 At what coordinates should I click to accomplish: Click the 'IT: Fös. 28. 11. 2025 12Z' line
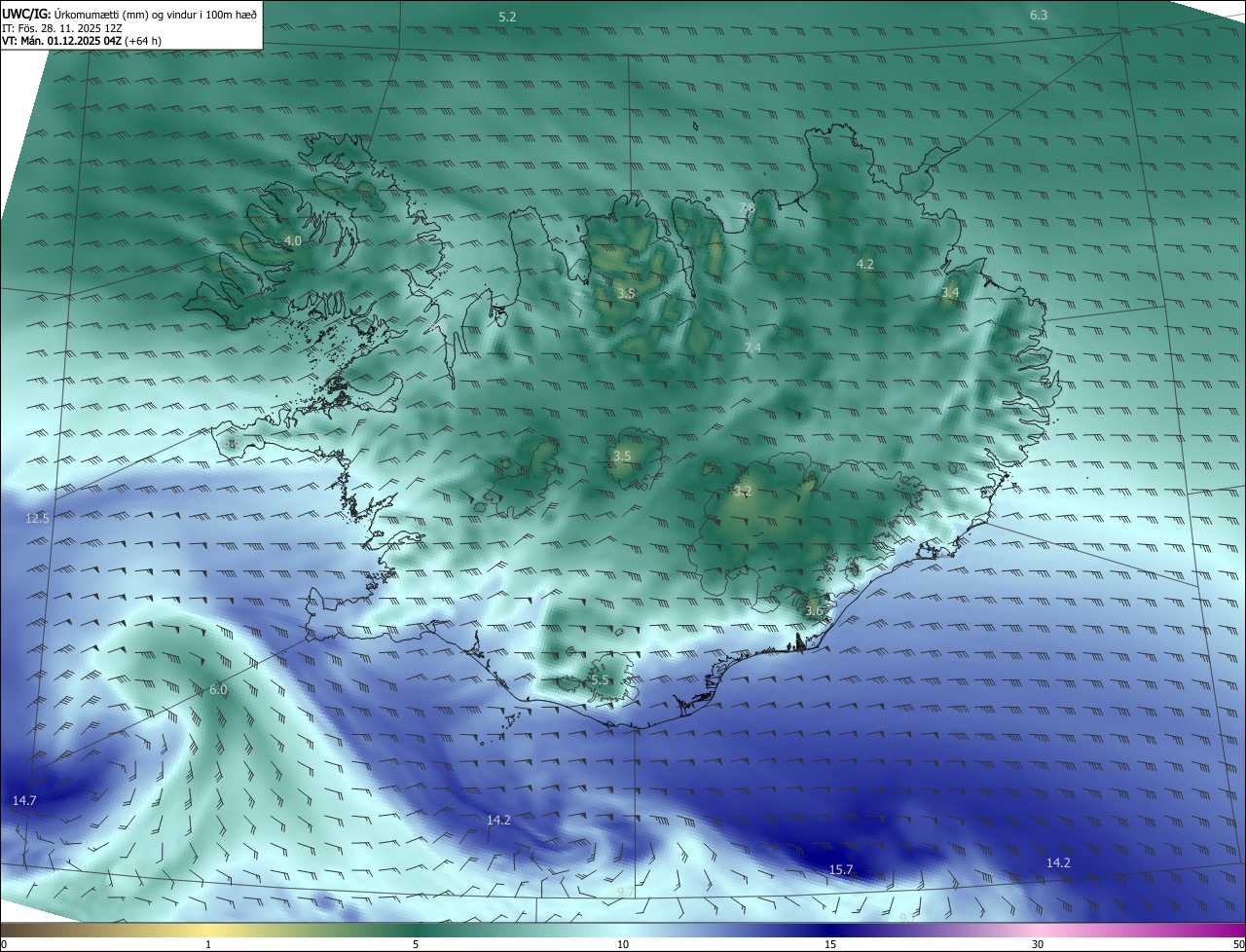(61, 27)
